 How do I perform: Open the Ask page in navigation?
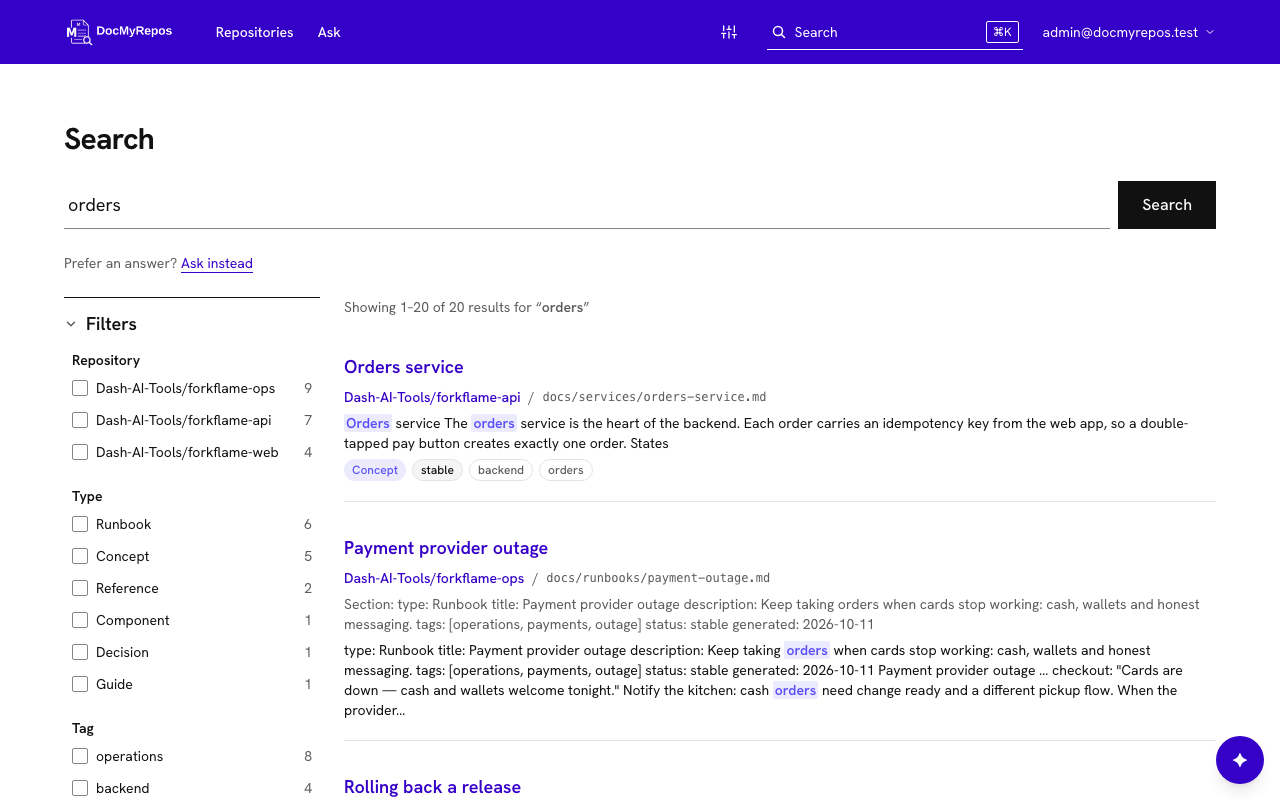click(329, 32)
